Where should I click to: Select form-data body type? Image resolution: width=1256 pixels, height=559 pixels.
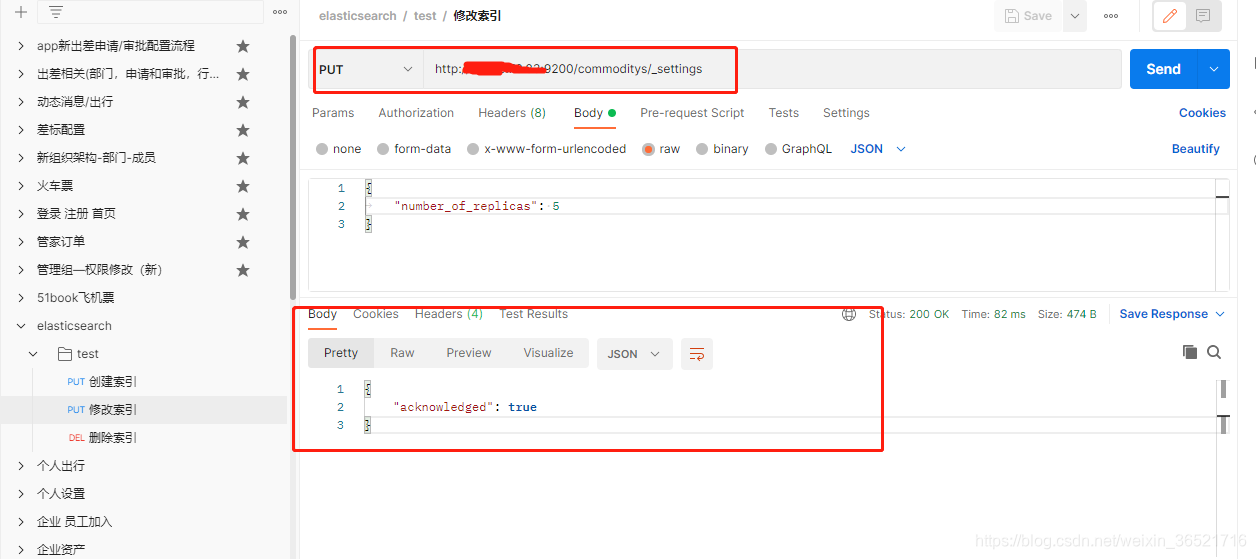click(383, 149)
